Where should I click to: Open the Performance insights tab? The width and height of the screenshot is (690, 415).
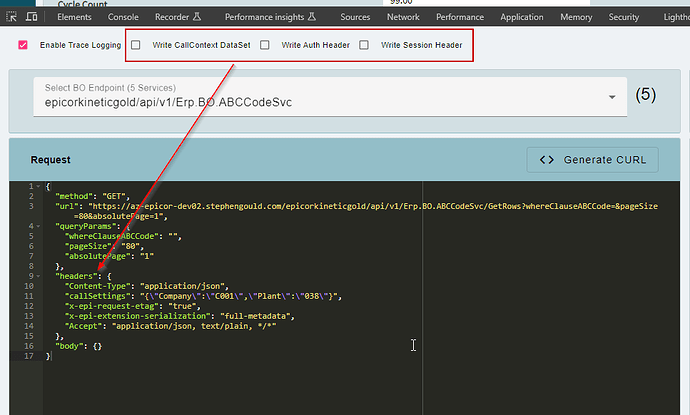(270, 17)
